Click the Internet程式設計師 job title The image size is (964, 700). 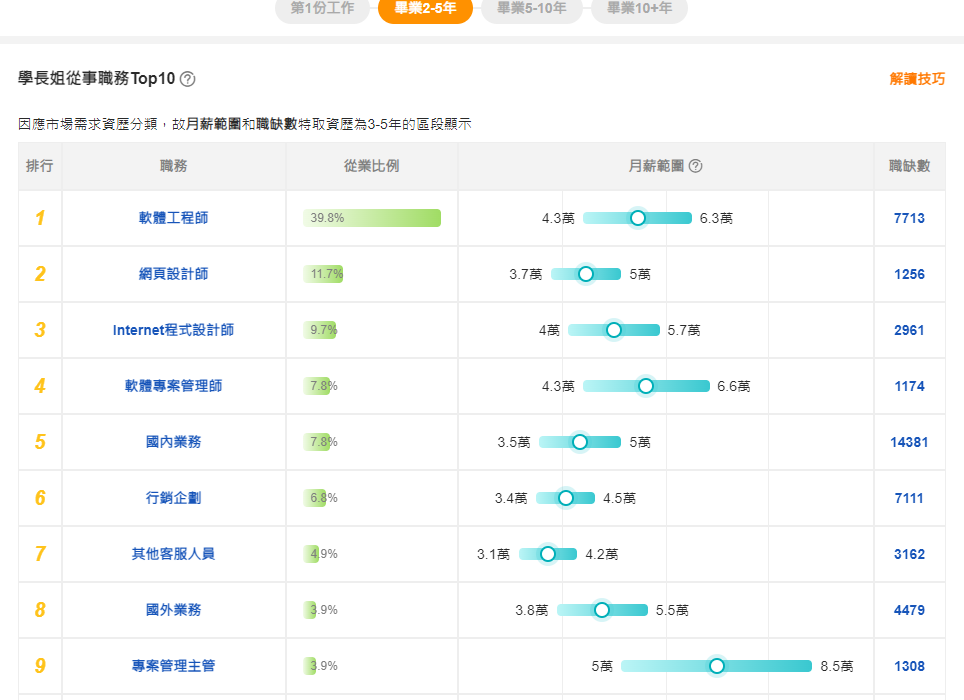click(174, 330)
